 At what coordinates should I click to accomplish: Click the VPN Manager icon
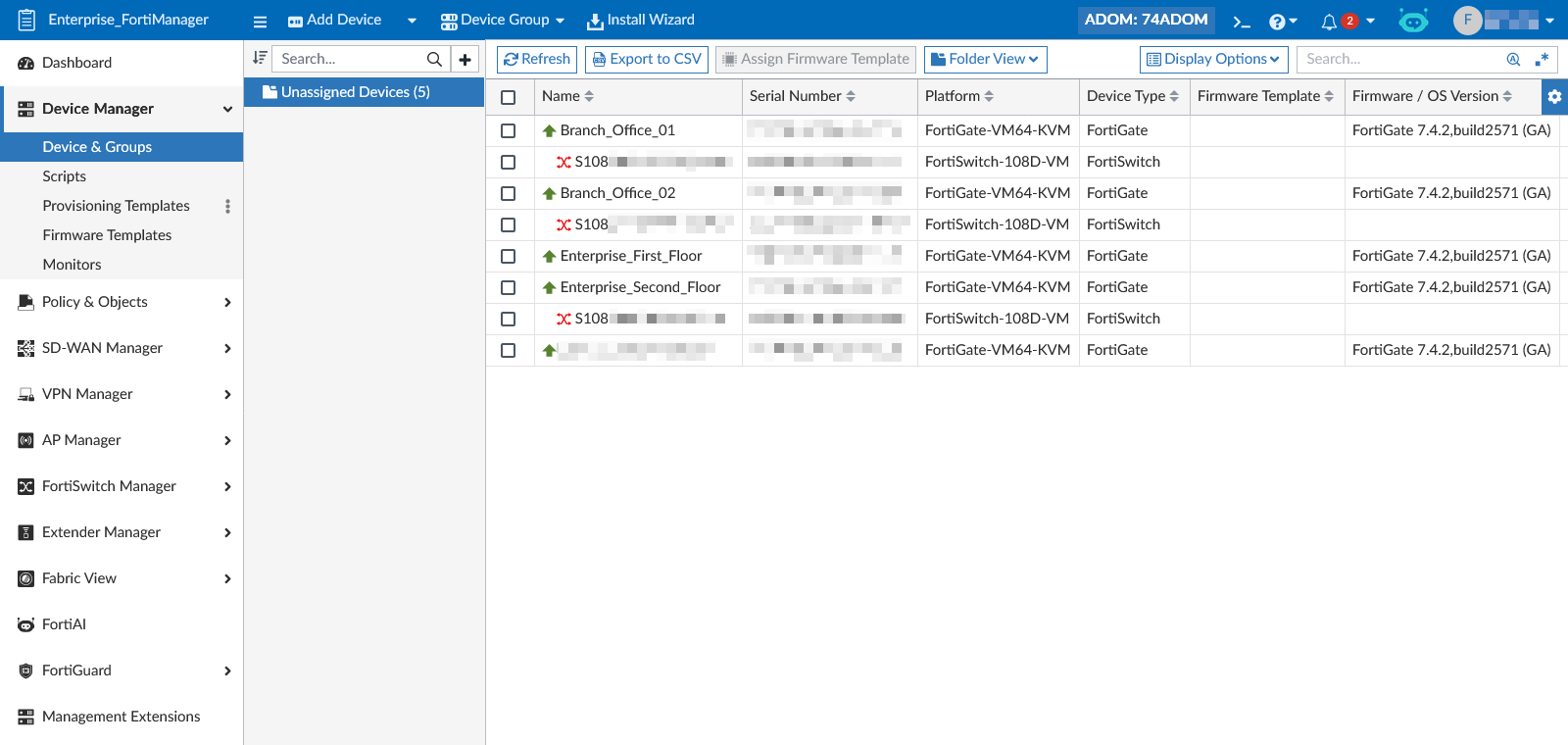point(25,394)
